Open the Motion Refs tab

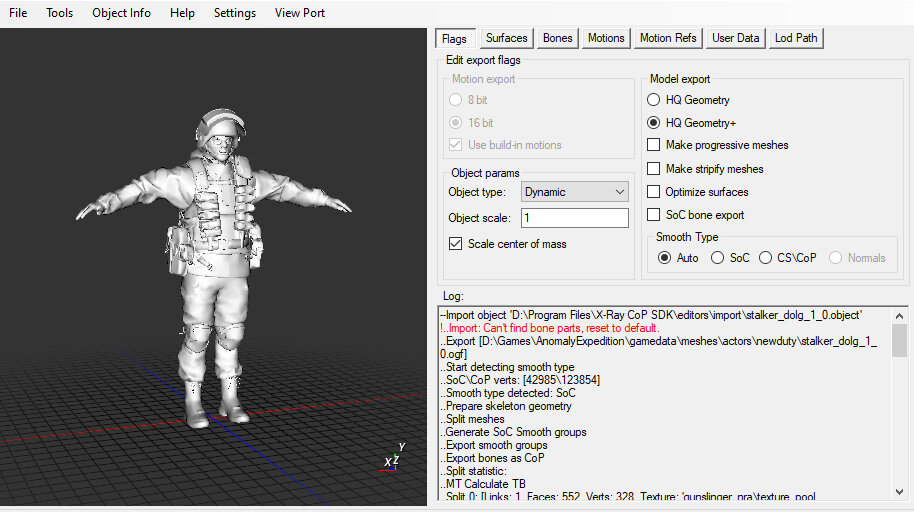click(668, 38)
